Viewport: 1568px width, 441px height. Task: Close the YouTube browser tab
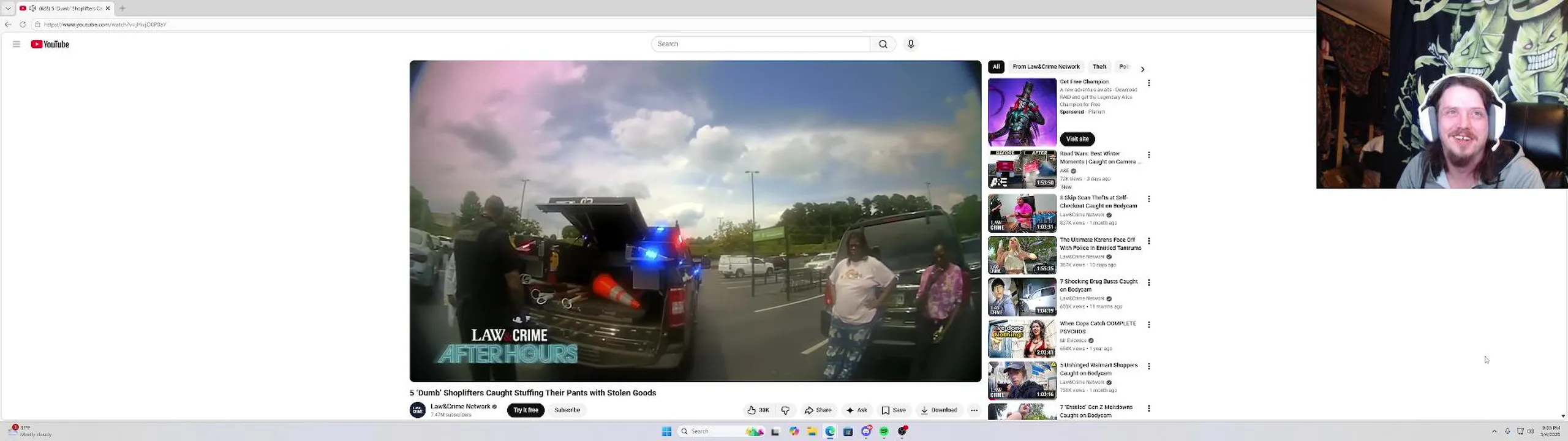(x=108, y=9)
